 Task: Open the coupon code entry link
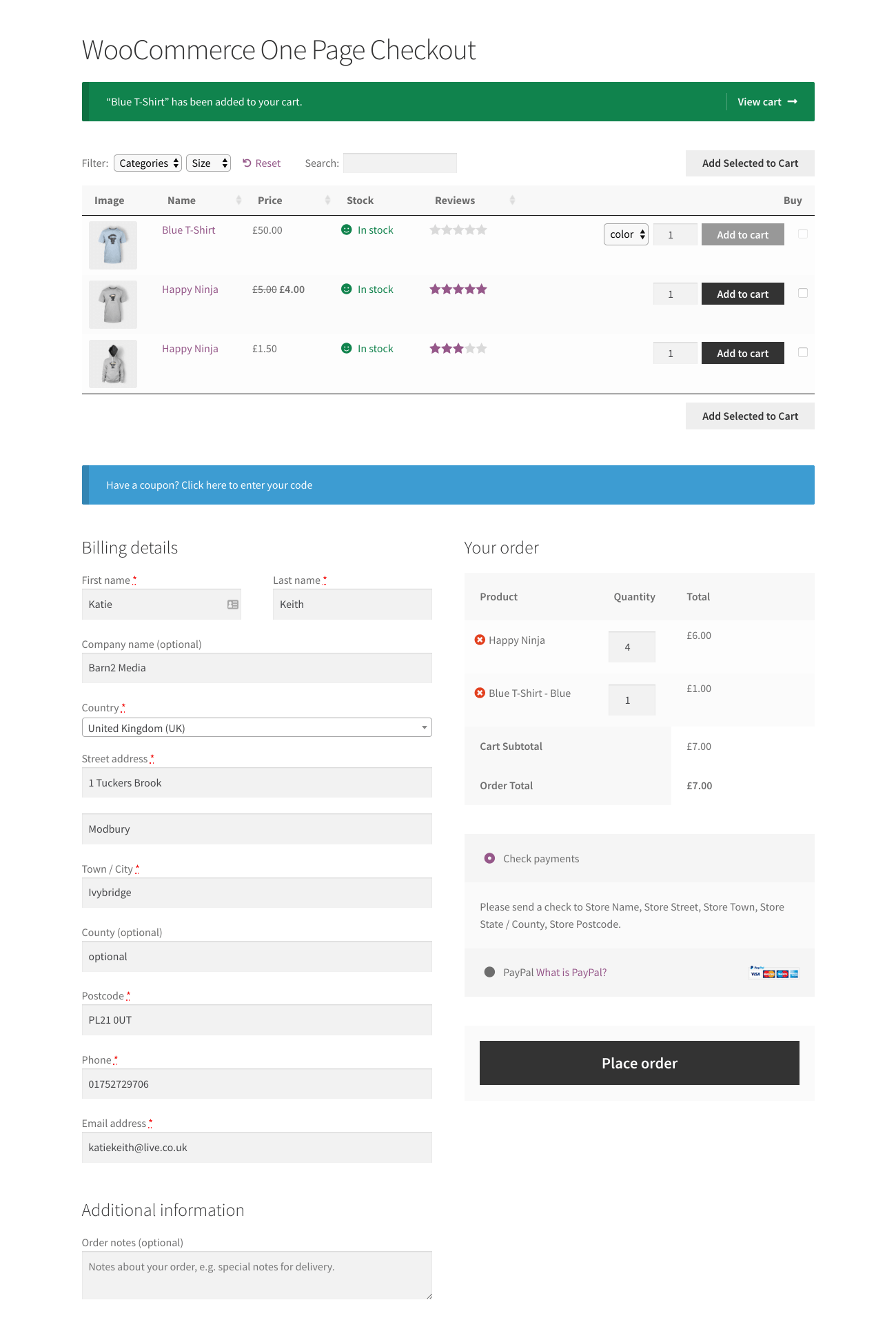[x=209, y=485]
